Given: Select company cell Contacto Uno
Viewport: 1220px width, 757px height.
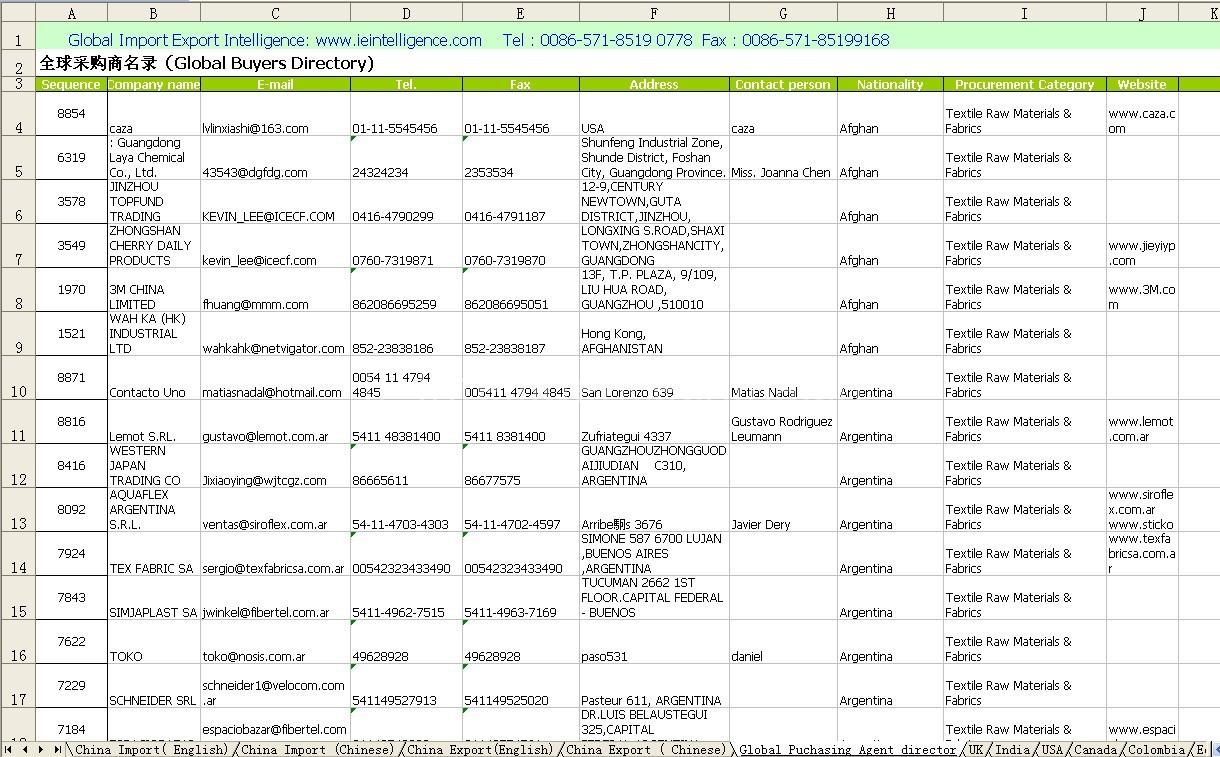Looking at the screenshot, I should 154,378.
